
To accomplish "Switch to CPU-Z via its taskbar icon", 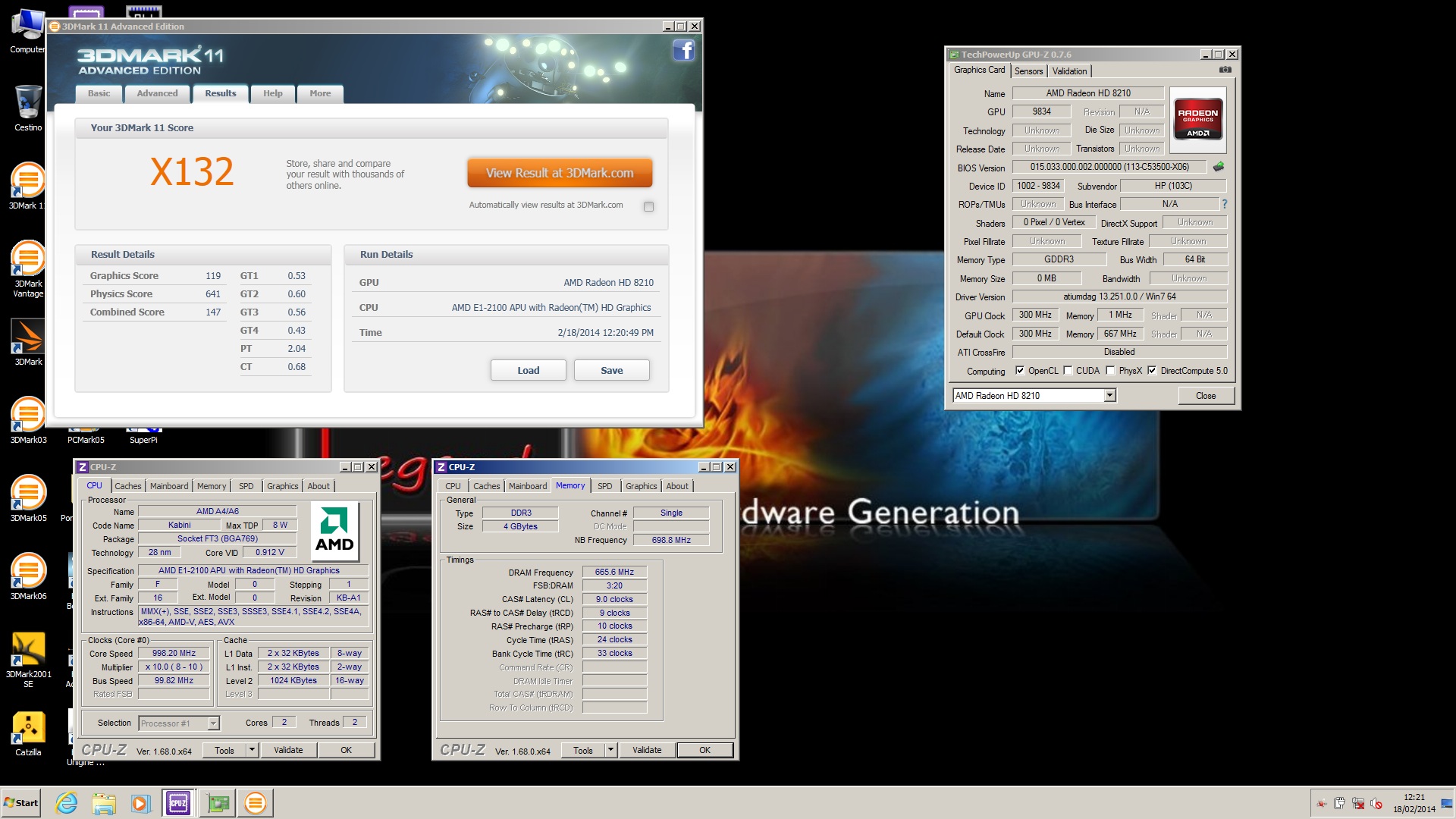I will point(178,803).
